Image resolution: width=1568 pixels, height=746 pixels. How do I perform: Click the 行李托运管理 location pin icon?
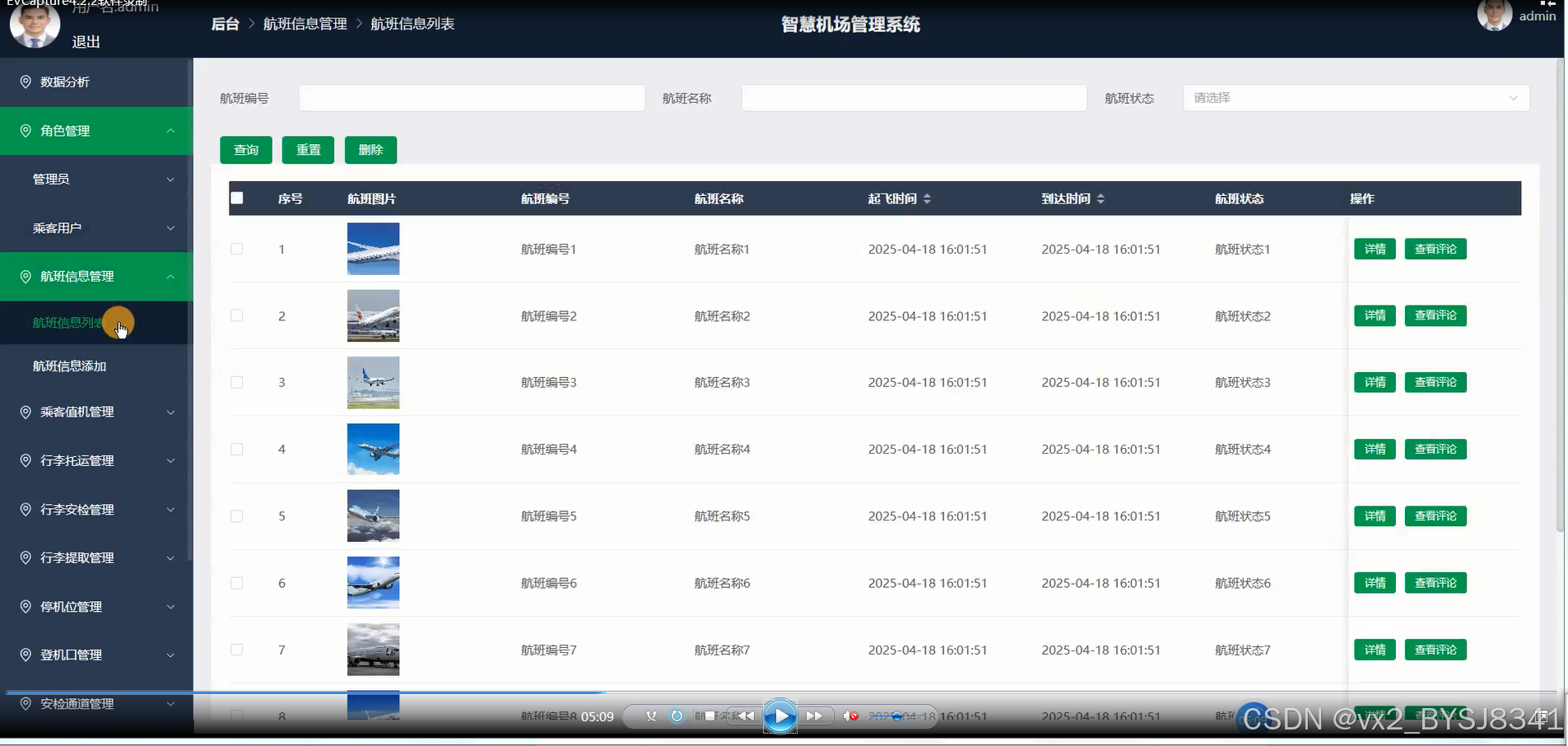pos(26,460)
